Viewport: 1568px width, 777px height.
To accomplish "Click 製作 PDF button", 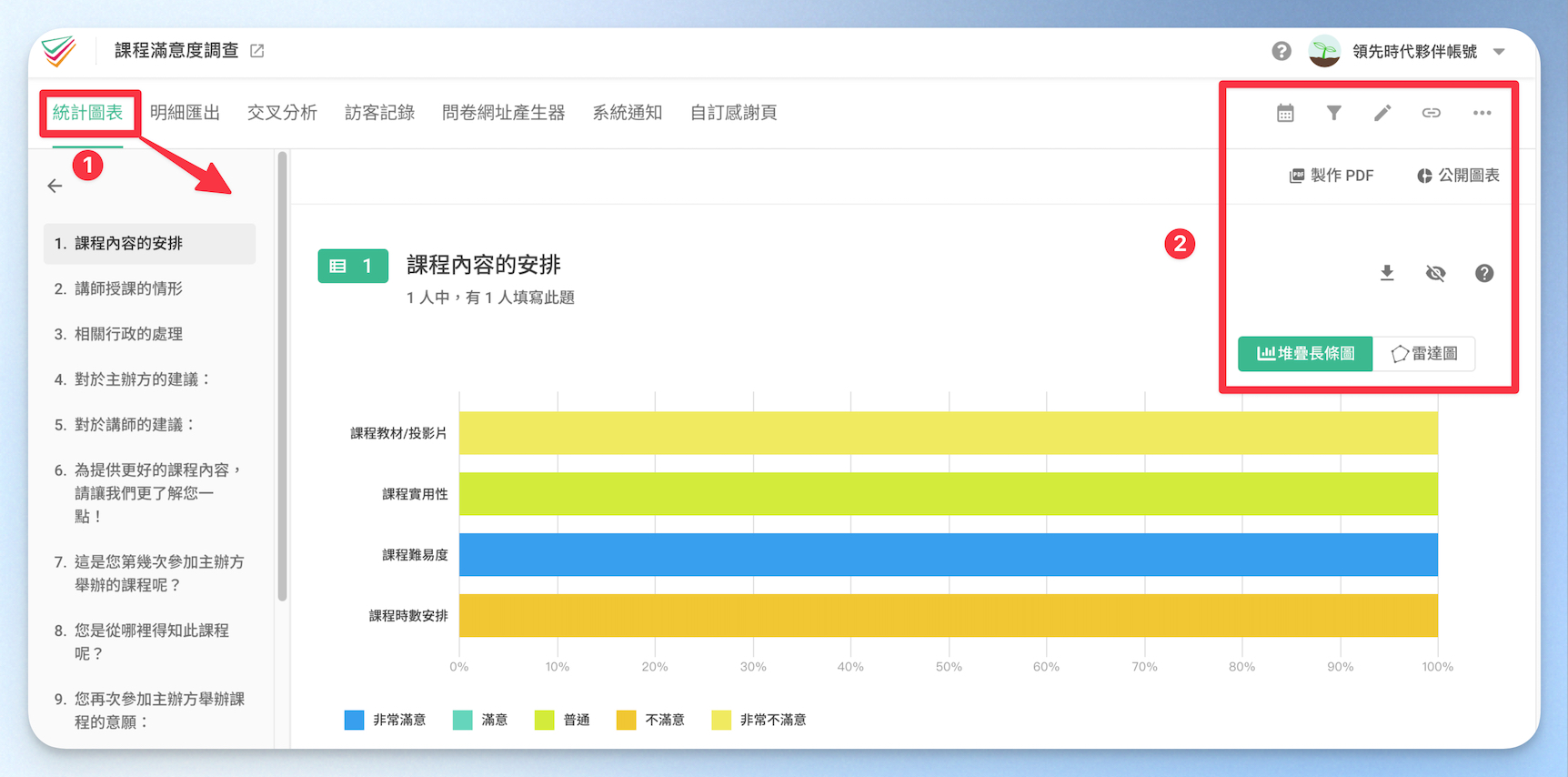I will tap(1331, 176).
